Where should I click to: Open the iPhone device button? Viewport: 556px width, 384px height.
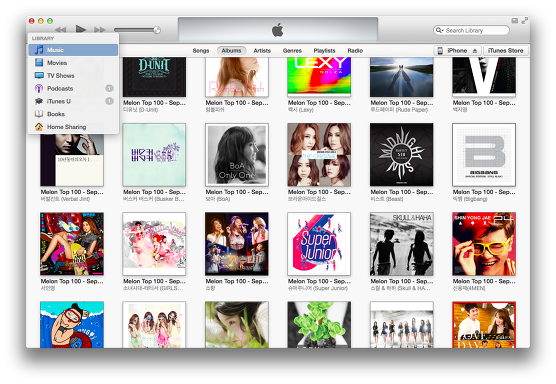(457, 51)
